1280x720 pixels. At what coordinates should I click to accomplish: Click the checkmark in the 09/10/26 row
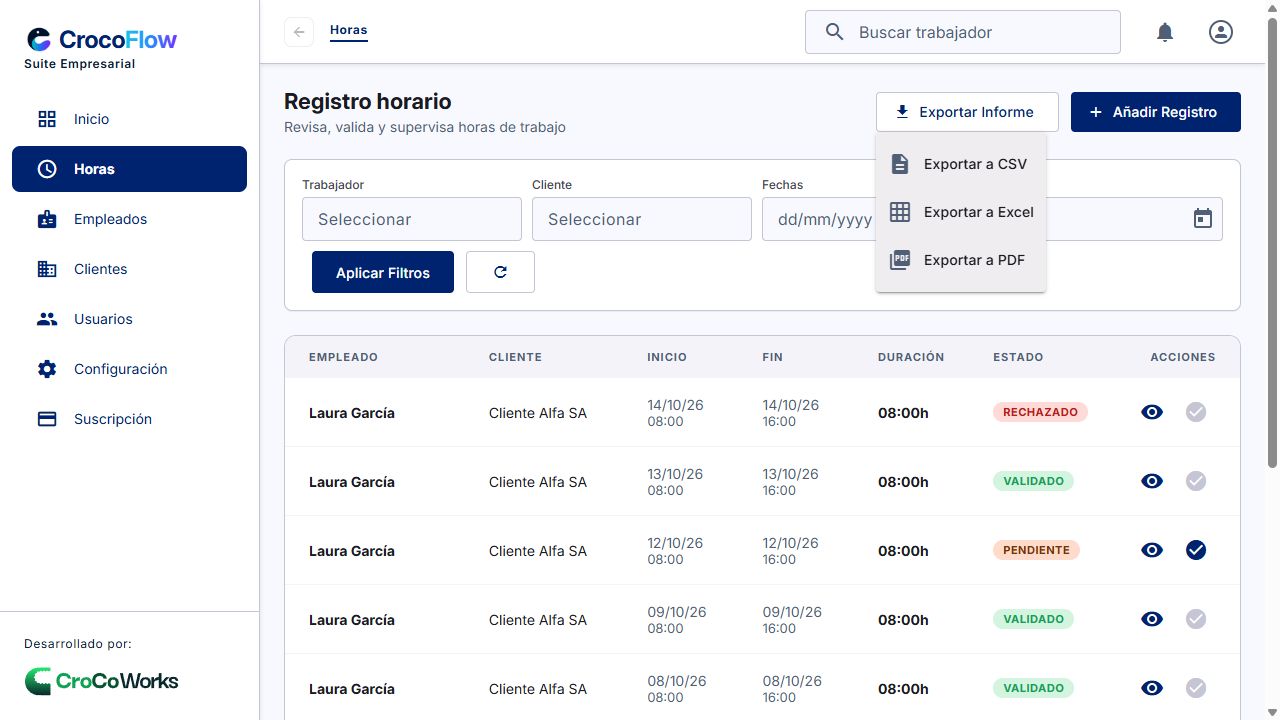click(x=1196, y=619)
